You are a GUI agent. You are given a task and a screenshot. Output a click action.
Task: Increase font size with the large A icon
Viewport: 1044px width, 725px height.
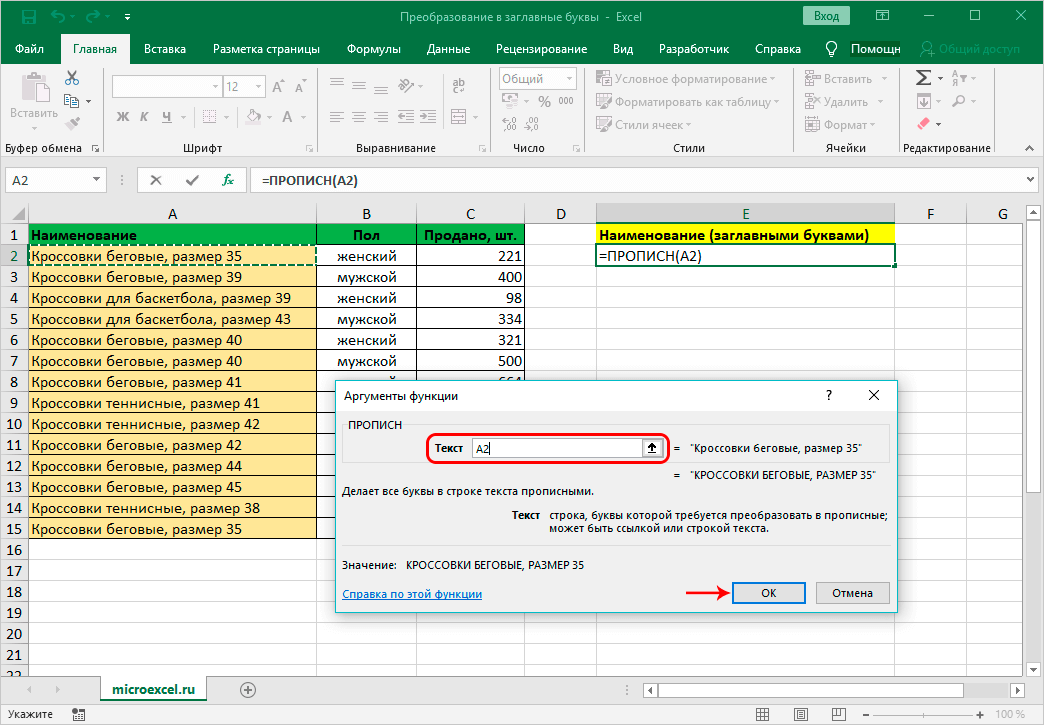(278, 87)
